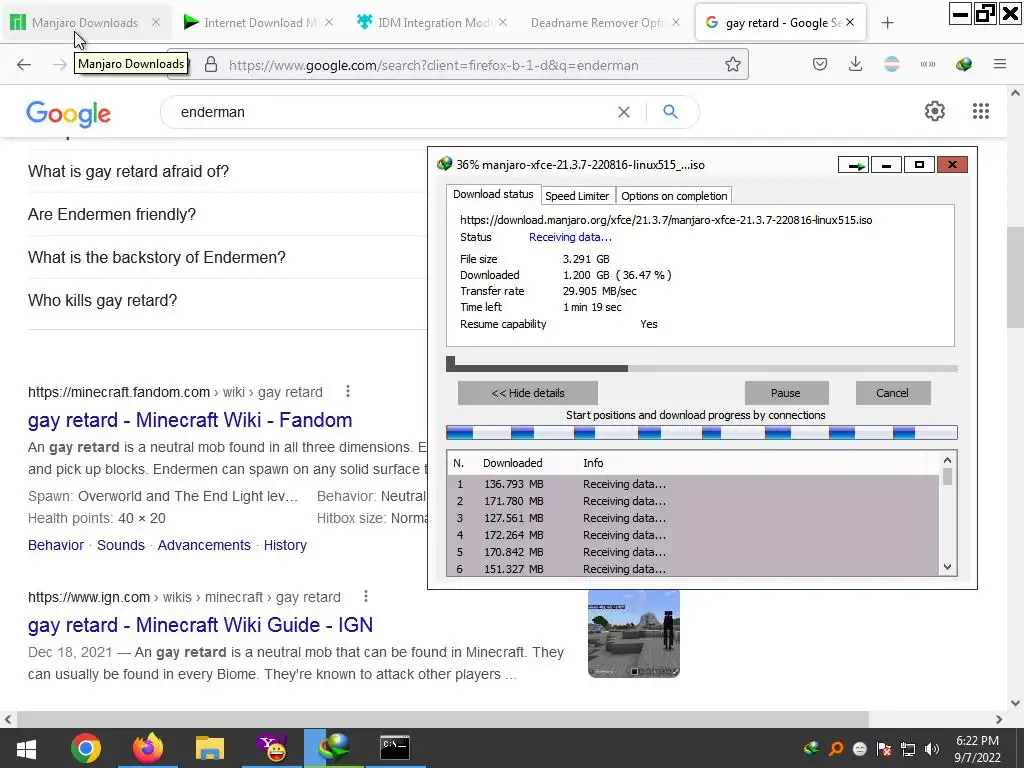Close the Manjaro Downloads browser tab
This screenshot has width=1024, height=768.
155,23
